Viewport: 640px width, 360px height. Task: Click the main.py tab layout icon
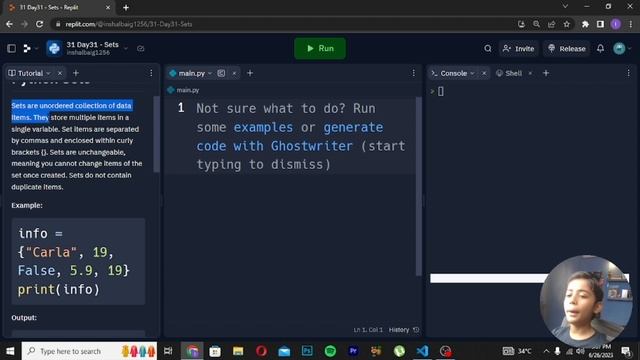coord(221,73)
